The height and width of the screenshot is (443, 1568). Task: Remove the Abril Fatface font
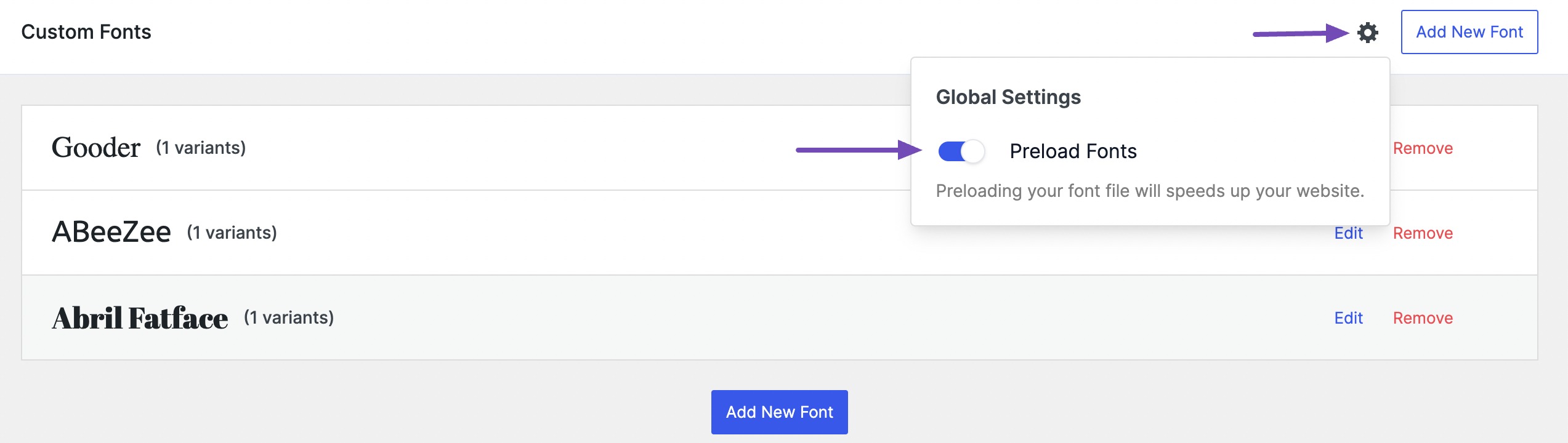[x=1423, y=318]
